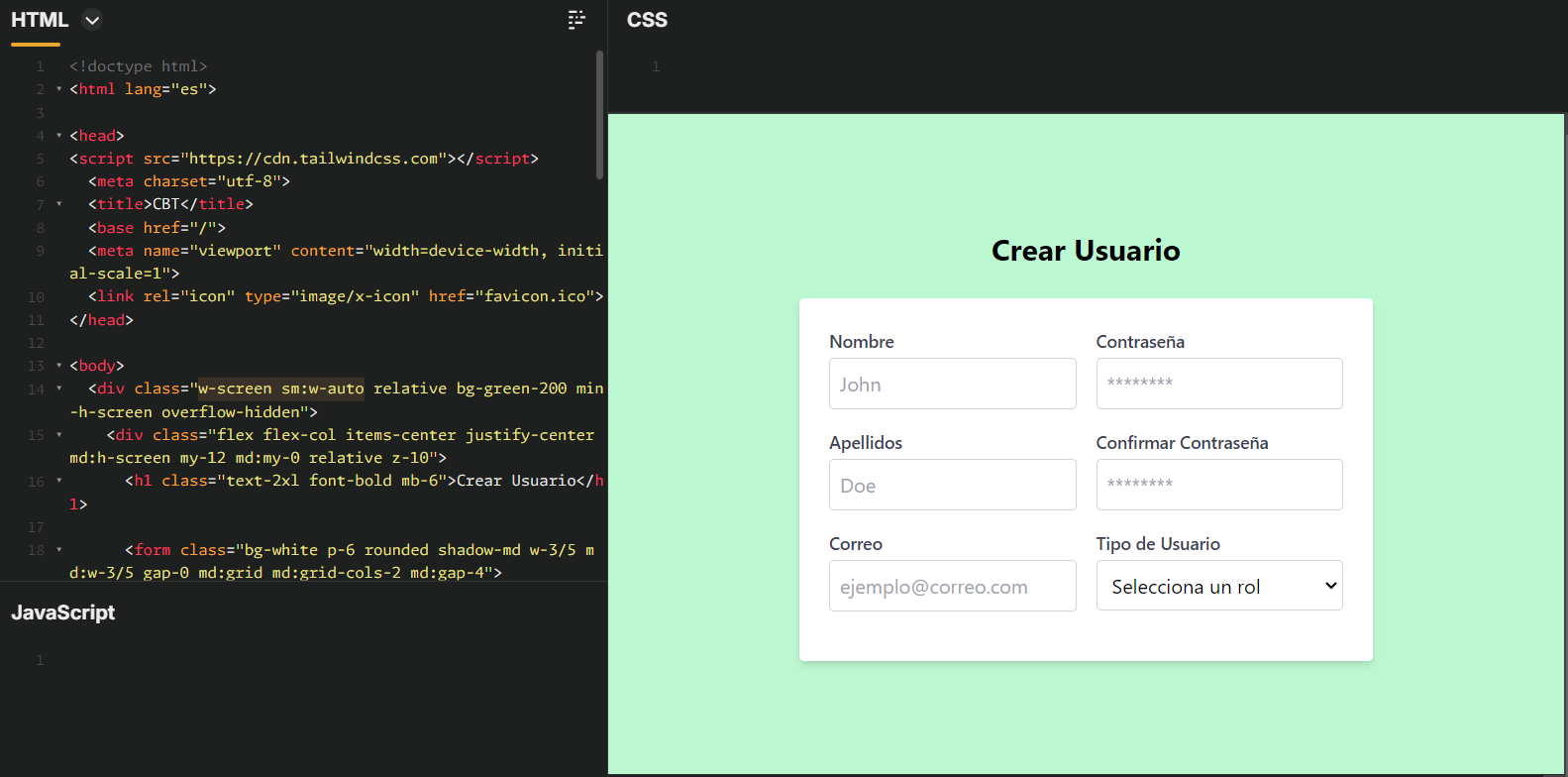Click the Nombre input field
Screen dimensions: 1568x777
click(953, 384)
